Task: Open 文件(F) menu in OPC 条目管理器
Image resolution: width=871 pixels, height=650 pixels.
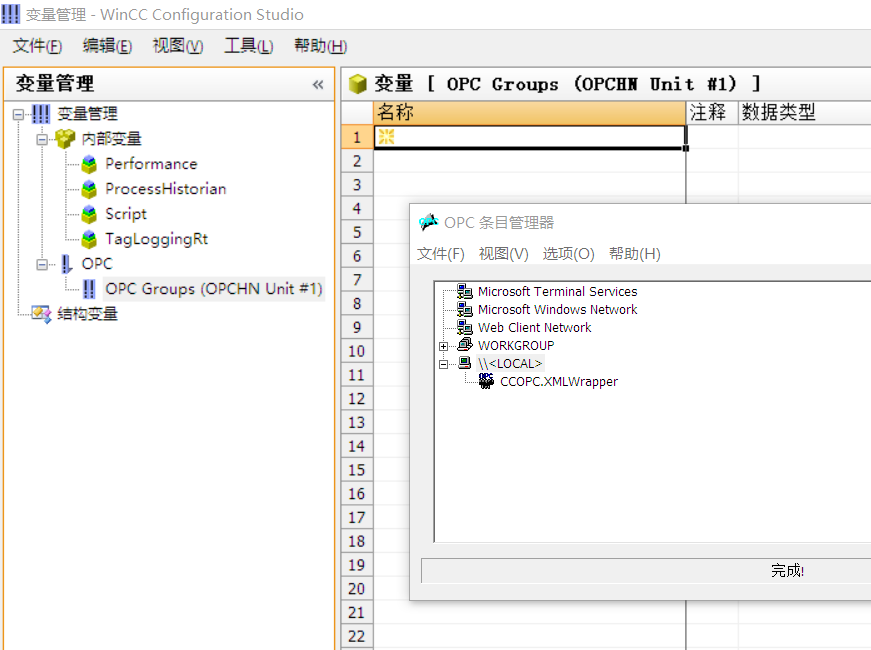Action: click(441, 254)
